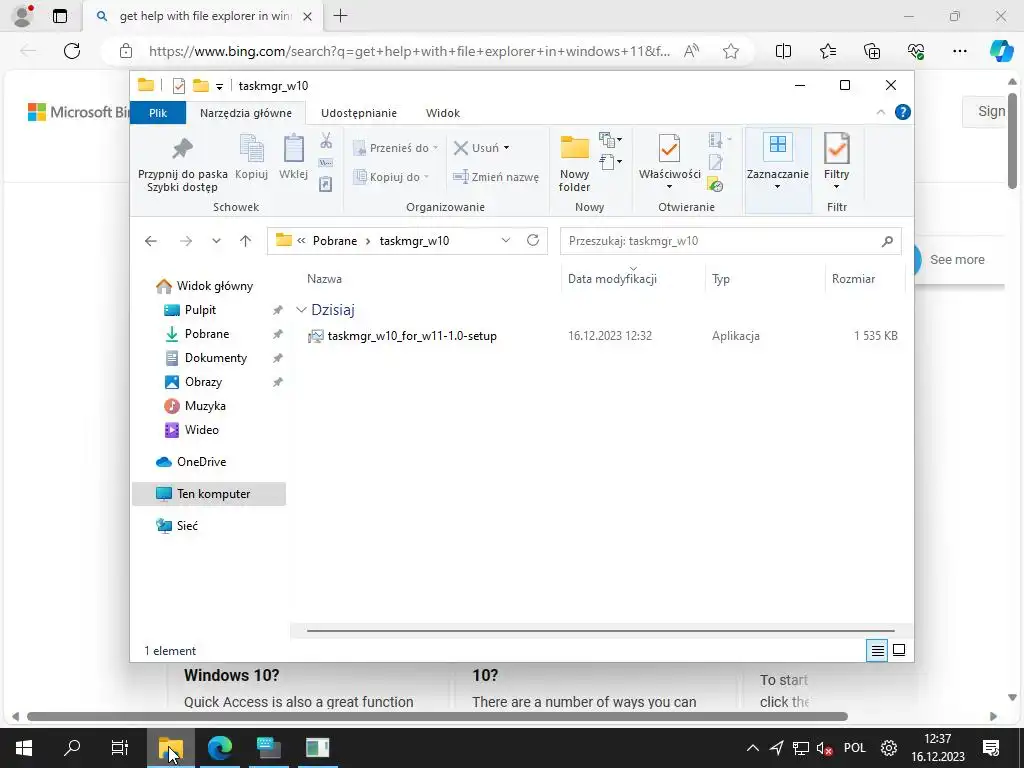Click quick access new folder icon
The width and height of the screenshot is (1024, 768).
click(200, 86)
